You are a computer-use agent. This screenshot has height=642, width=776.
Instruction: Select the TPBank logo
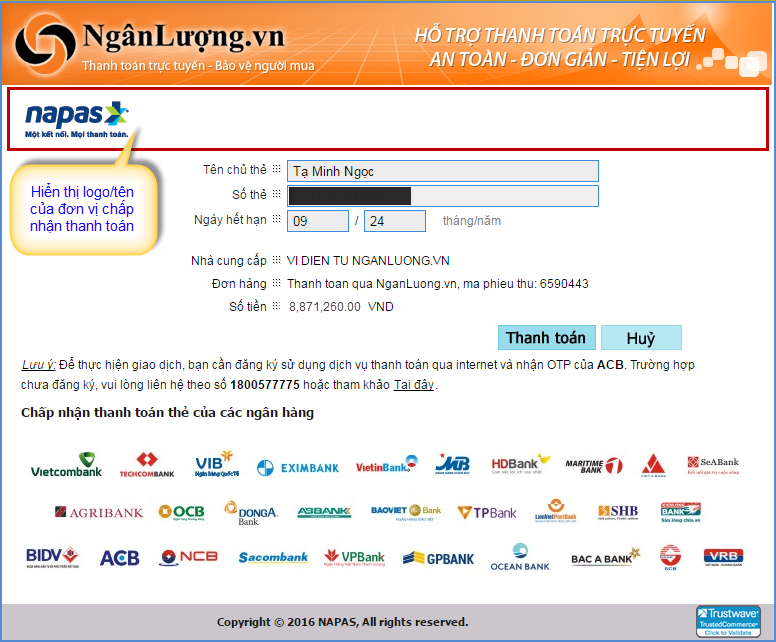point(487,512)
